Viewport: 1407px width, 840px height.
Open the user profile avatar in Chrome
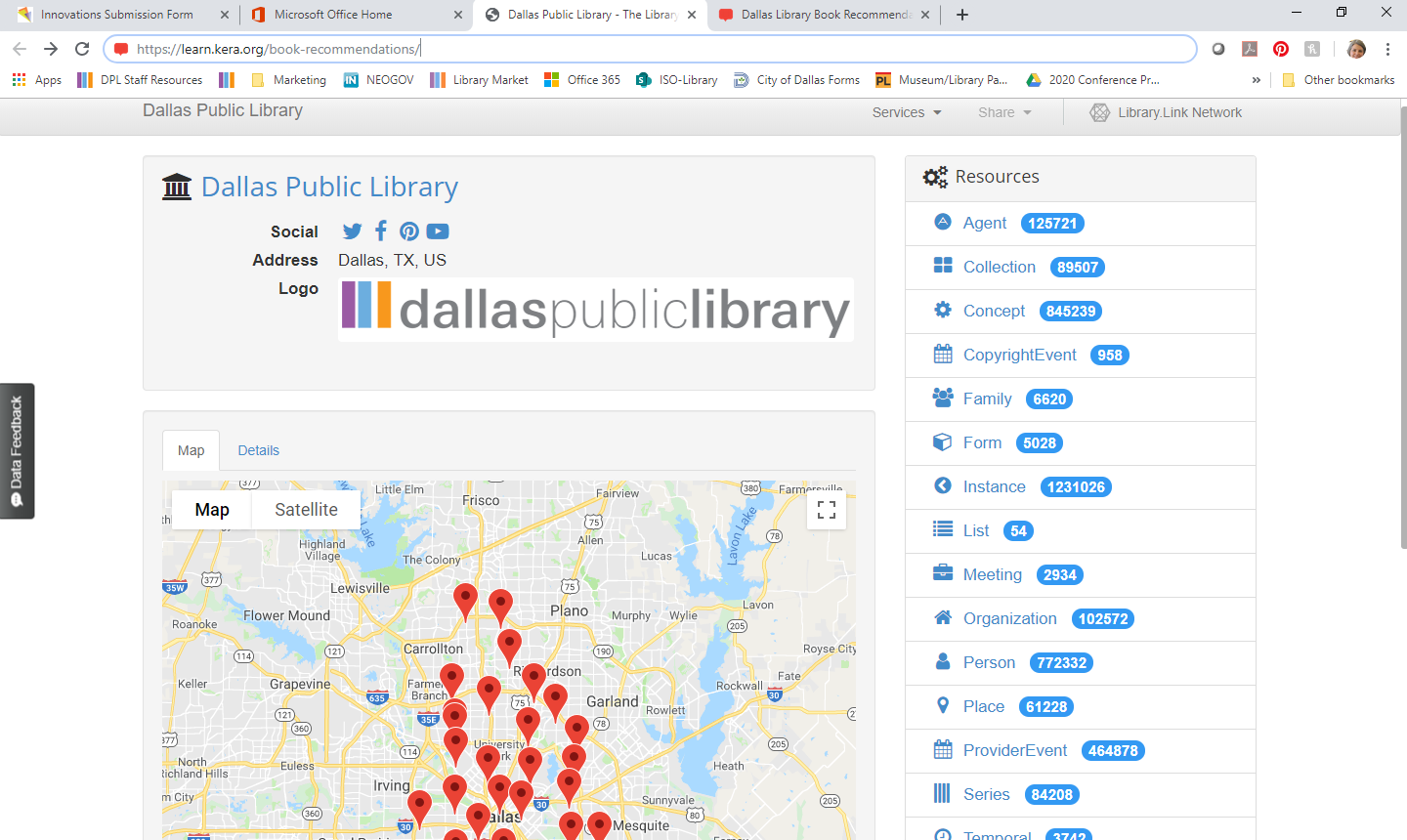click(x=1356, y=49)
